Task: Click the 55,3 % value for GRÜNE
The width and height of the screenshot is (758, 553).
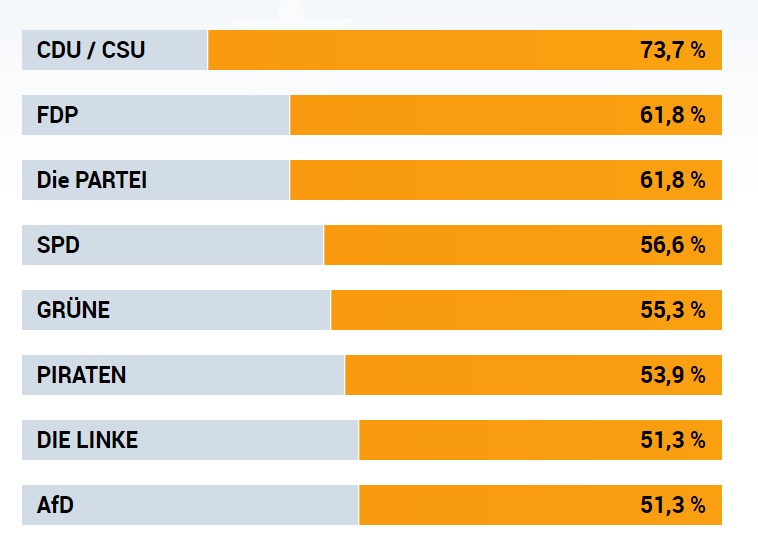Action: pos(673,310)
